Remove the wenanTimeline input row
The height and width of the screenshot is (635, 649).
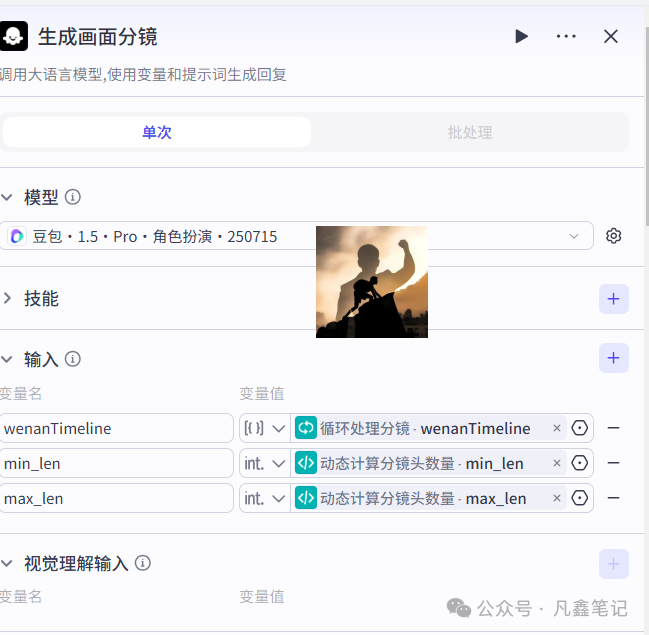tap(613, 428)
